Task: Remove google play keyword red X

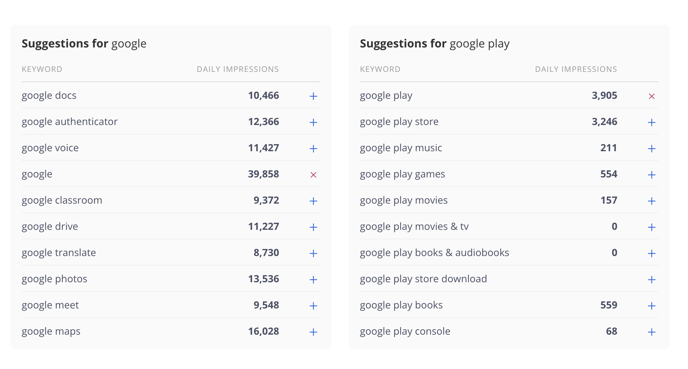Action: tap(652, 96)
